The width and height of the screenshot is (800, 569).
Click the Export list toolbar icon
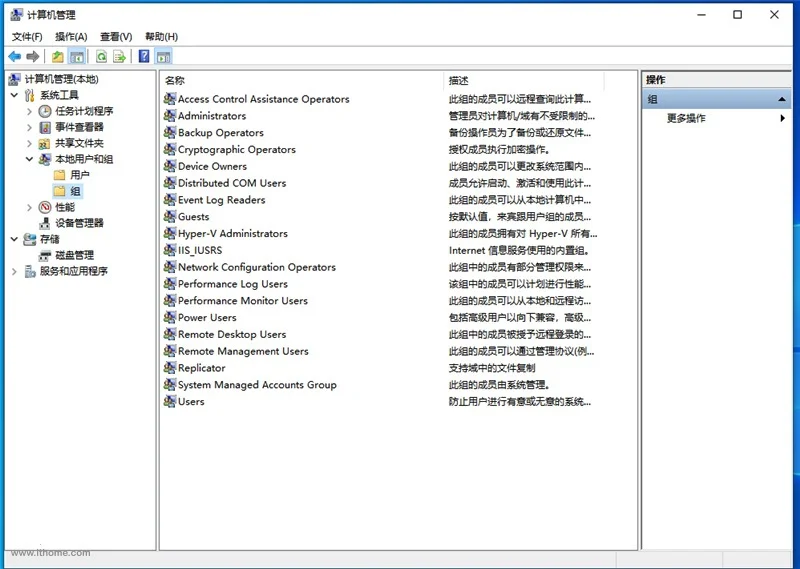click(x=119, y=56)
